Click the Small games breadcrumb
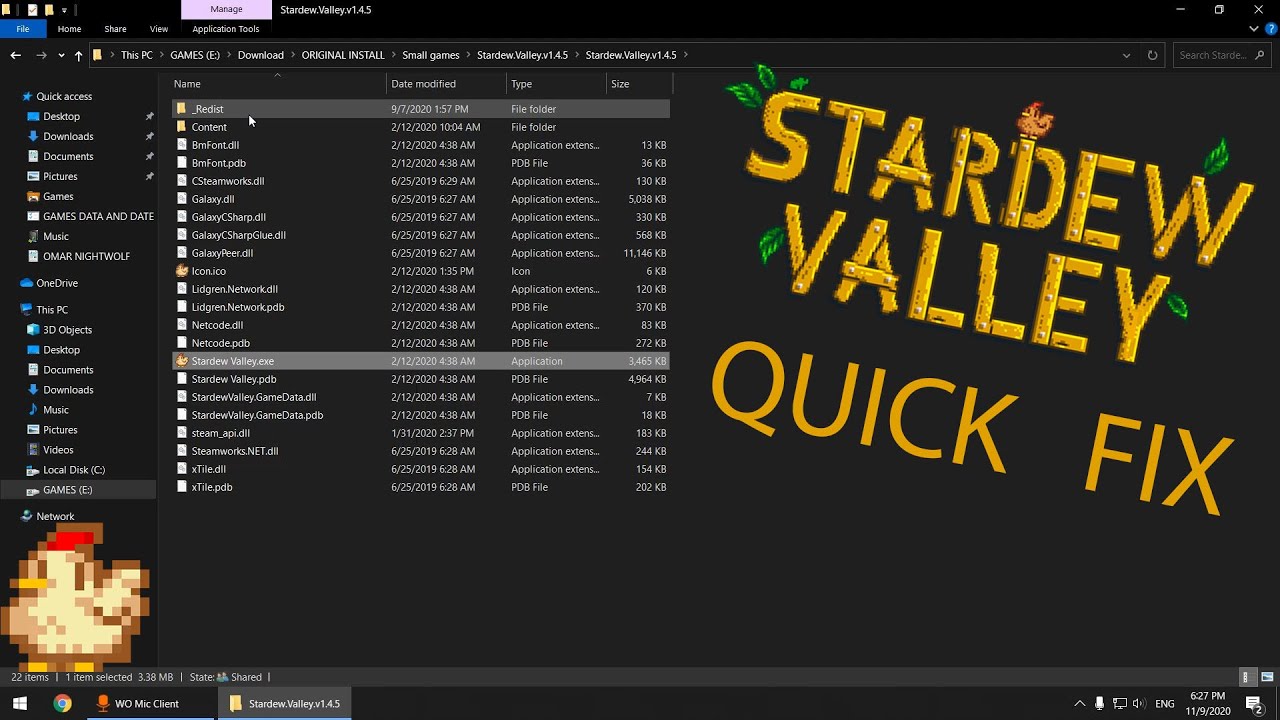 (431, 55)
